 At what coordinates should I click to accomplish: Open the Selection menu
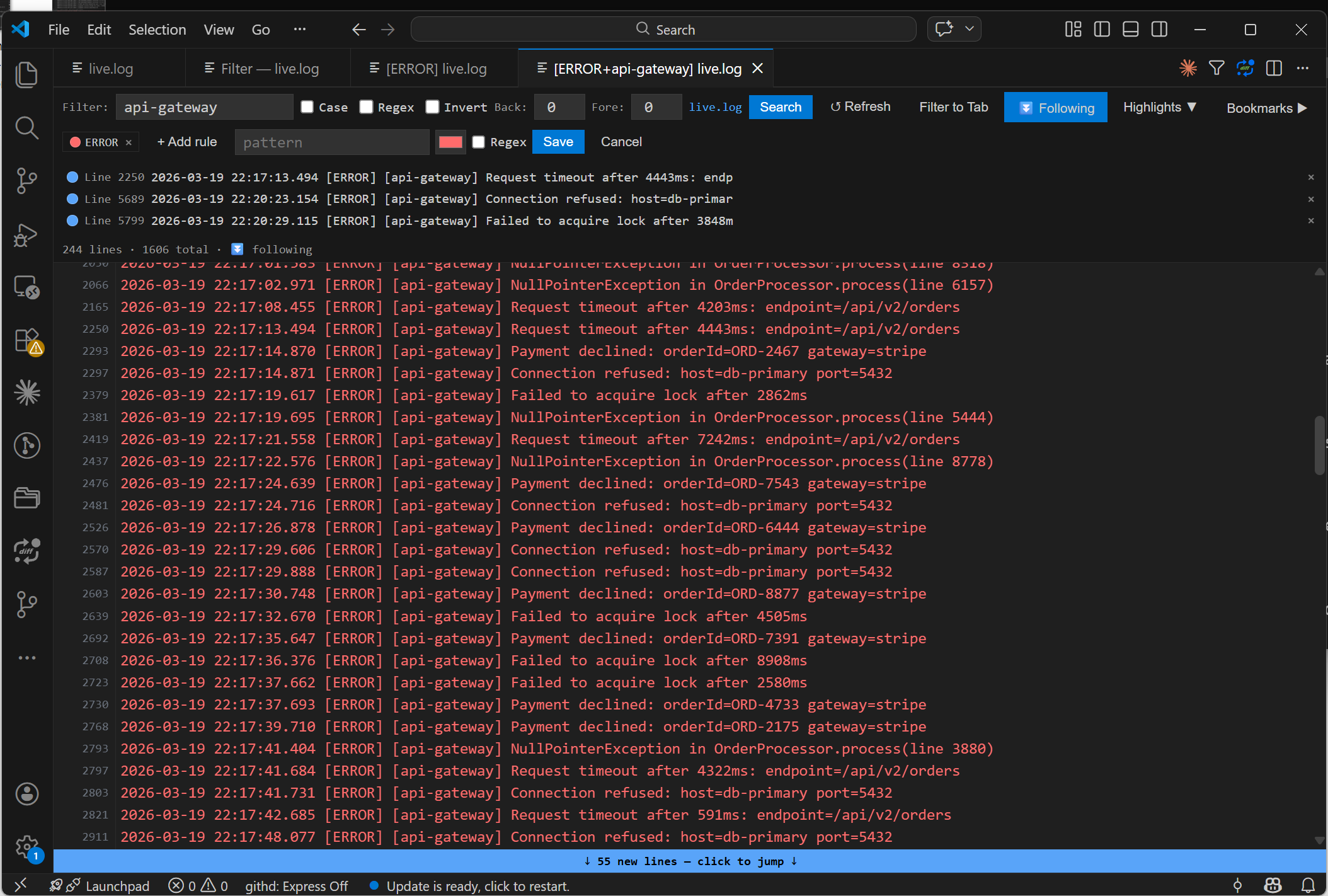tap(157, 30)
